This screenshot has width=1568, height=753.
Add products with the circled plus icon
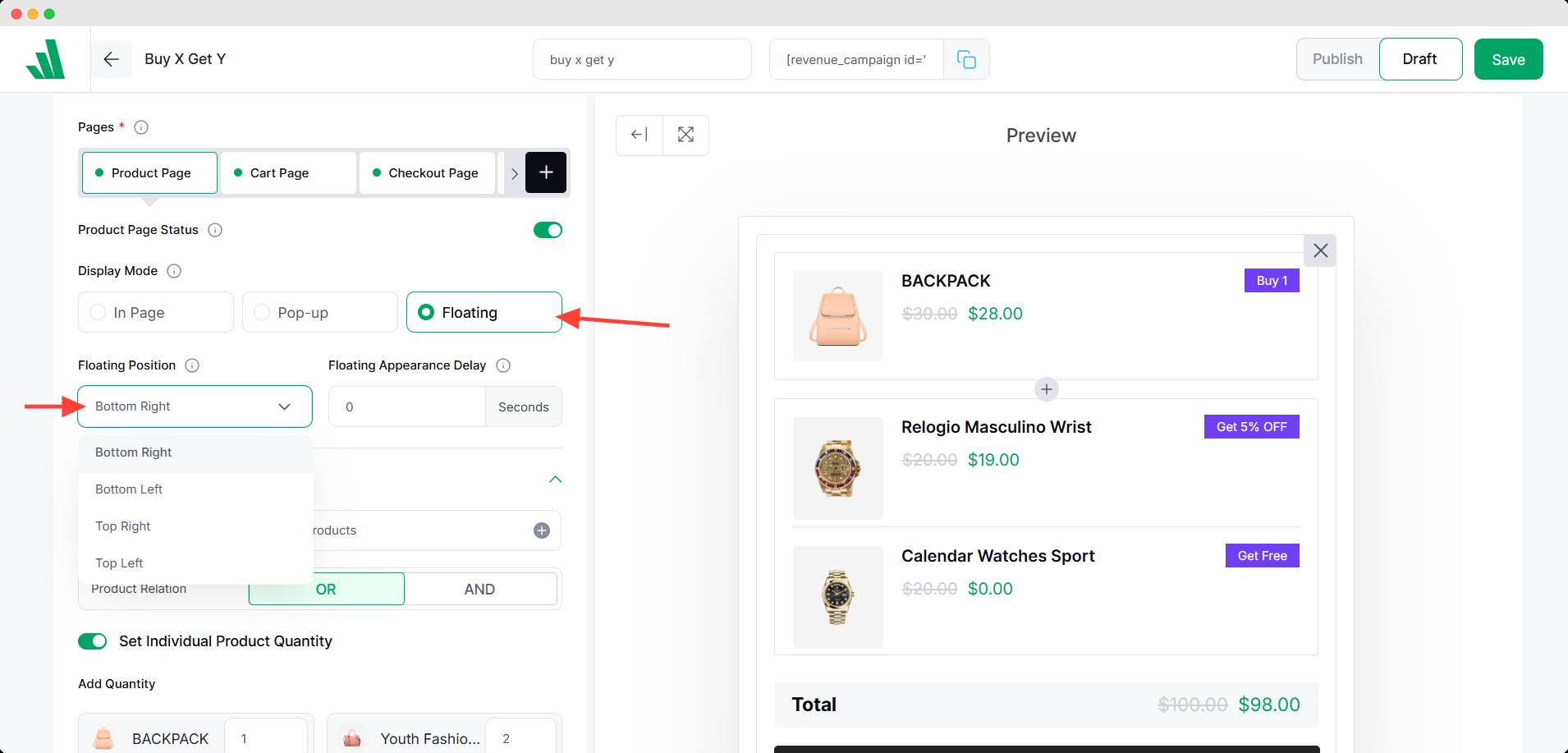[542, 530]
